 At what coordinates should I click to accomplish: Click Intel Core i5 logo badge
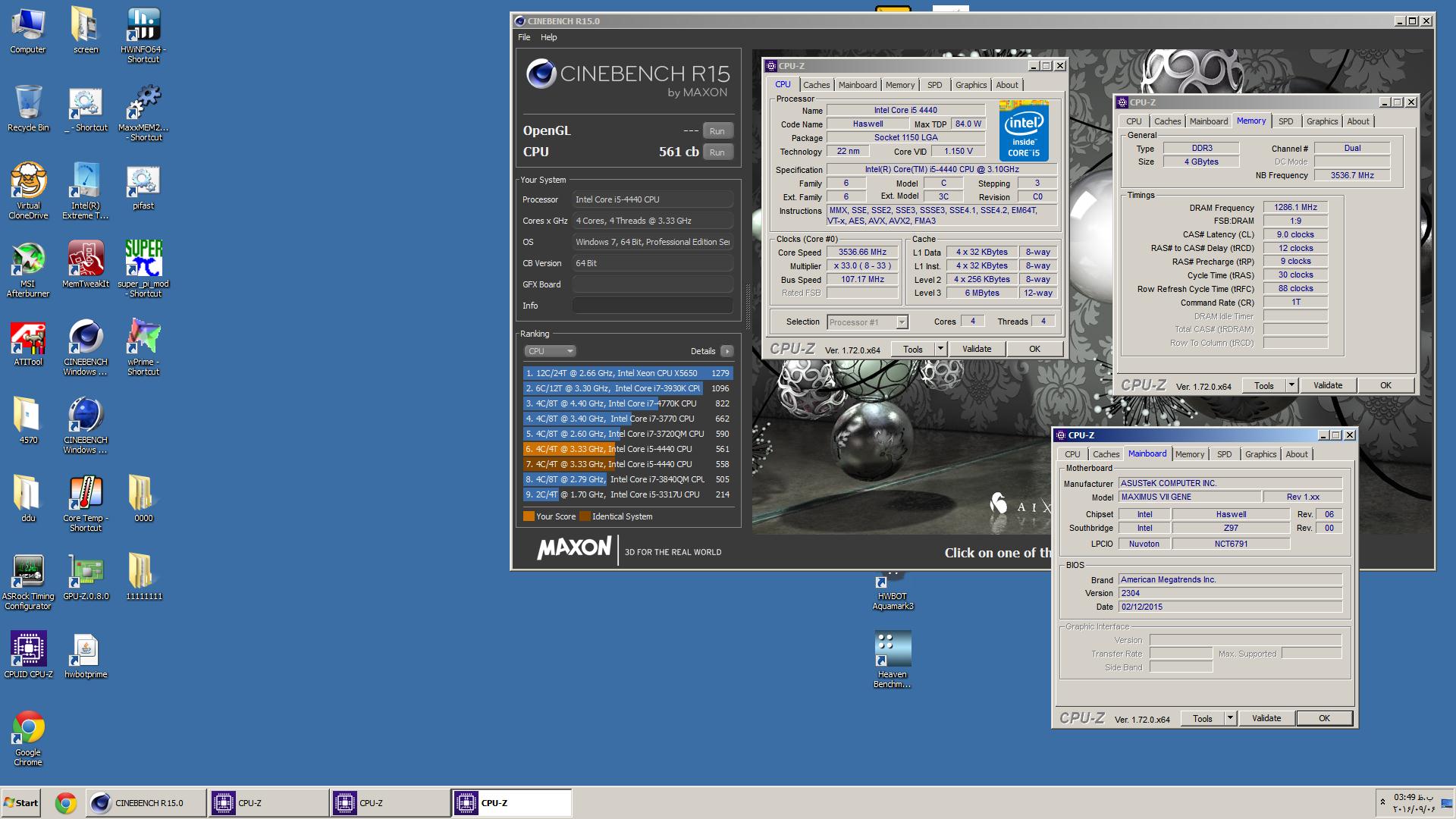click(x=1024, y=130)
